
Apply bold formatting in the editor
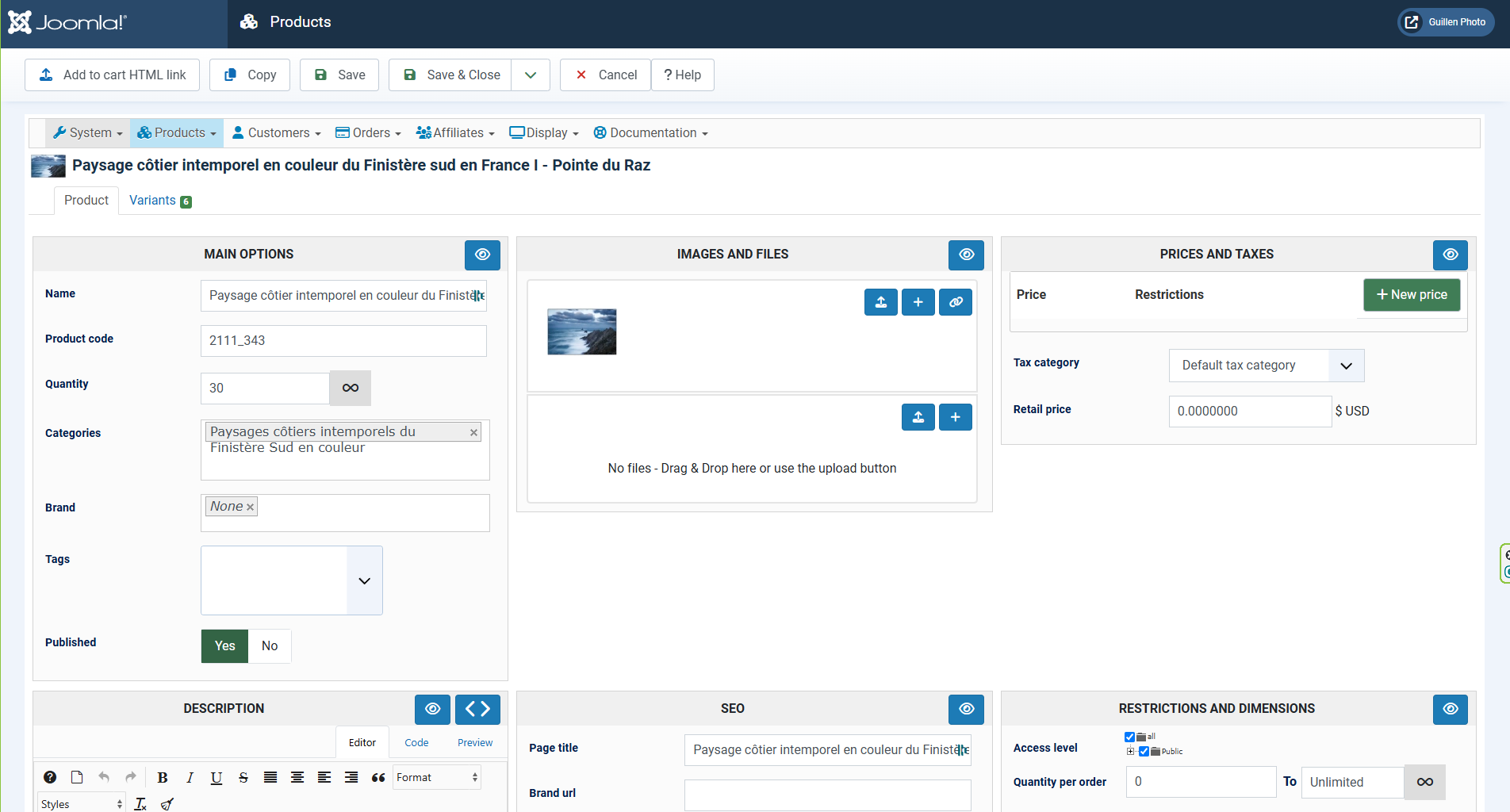(163, 777)
